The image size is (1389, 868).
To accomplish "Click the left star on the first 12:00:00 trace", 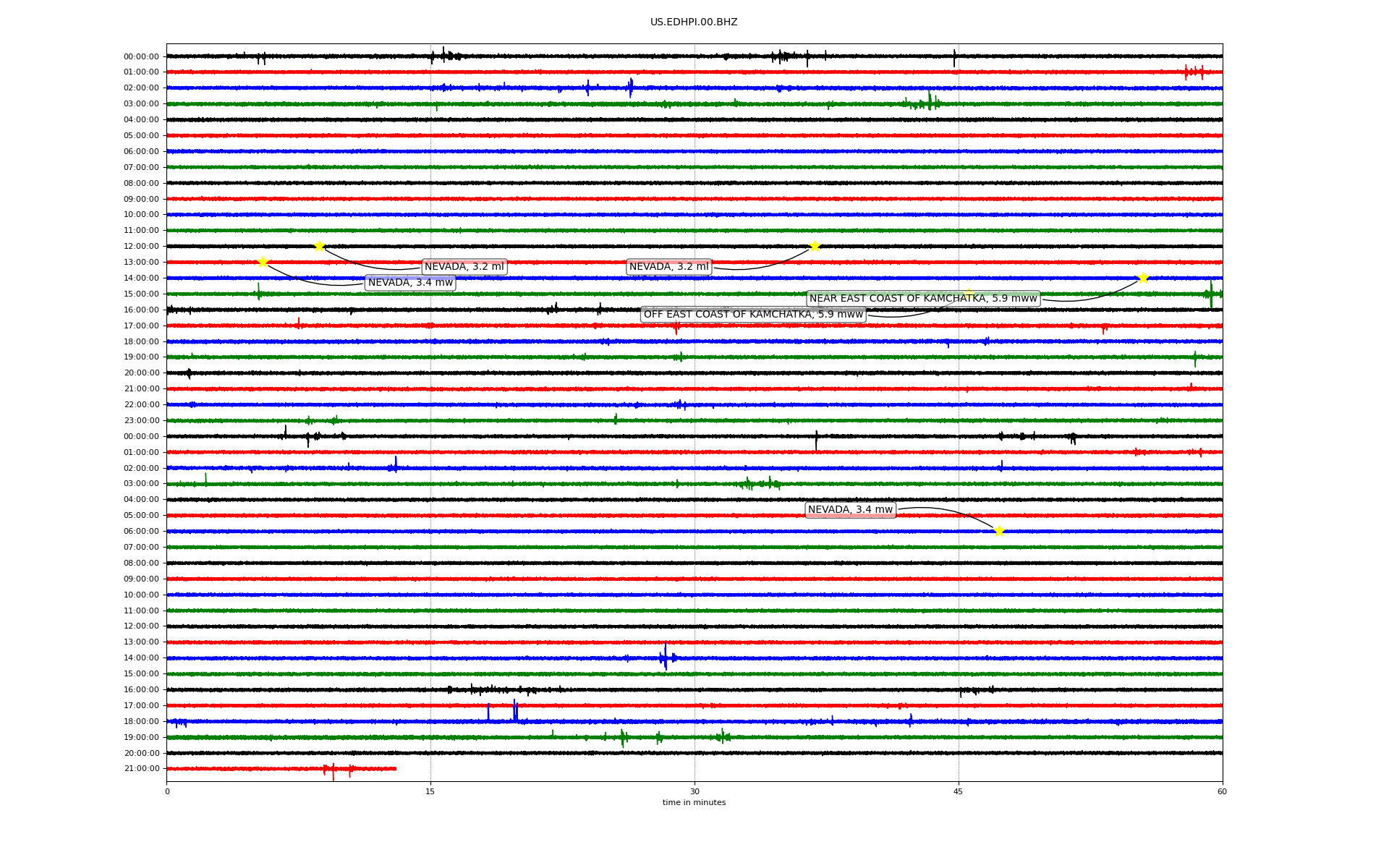I will click(x=319, y=246).
